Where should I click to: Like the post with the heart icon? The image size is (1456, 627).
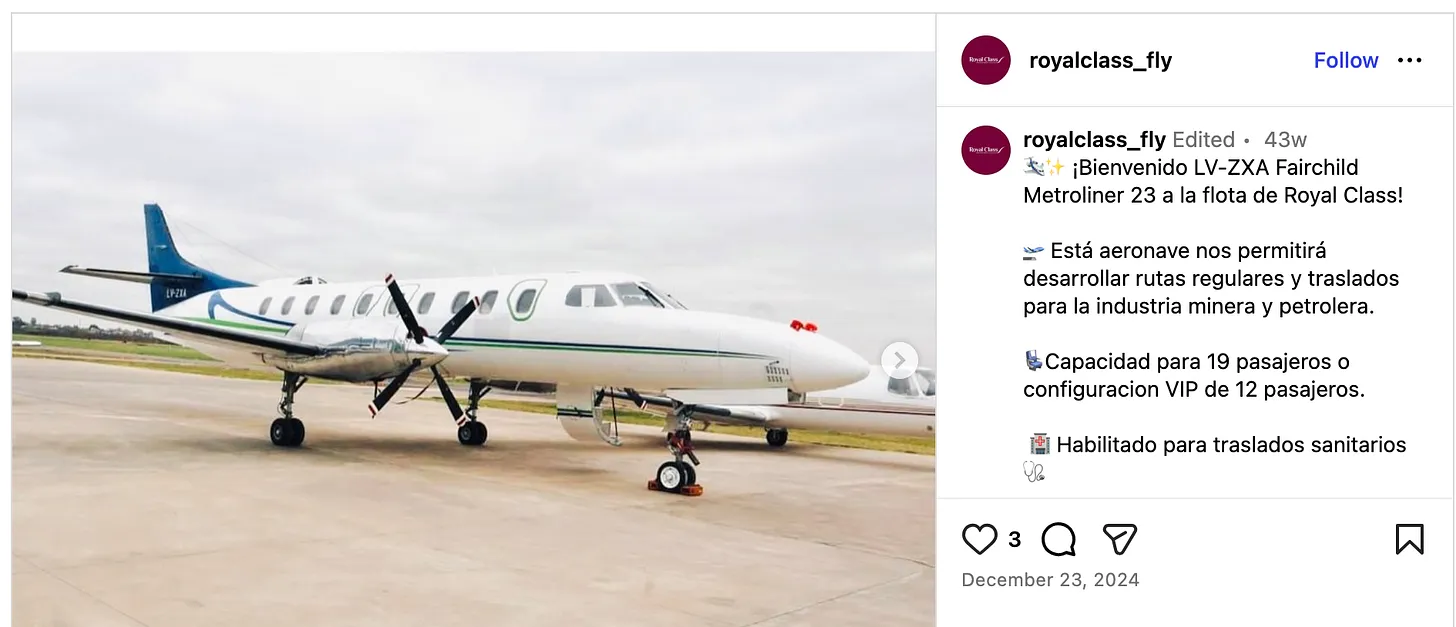coord(979,539)
